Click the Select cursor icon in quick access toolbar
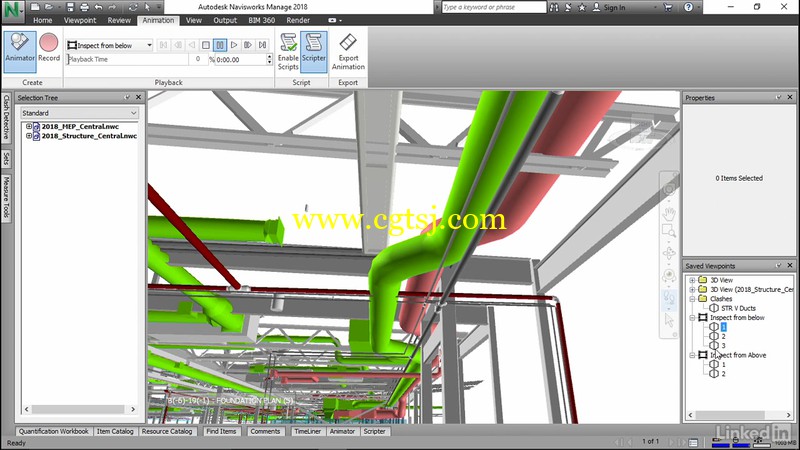This screenshot has height=450, width=800. (147, 7)
